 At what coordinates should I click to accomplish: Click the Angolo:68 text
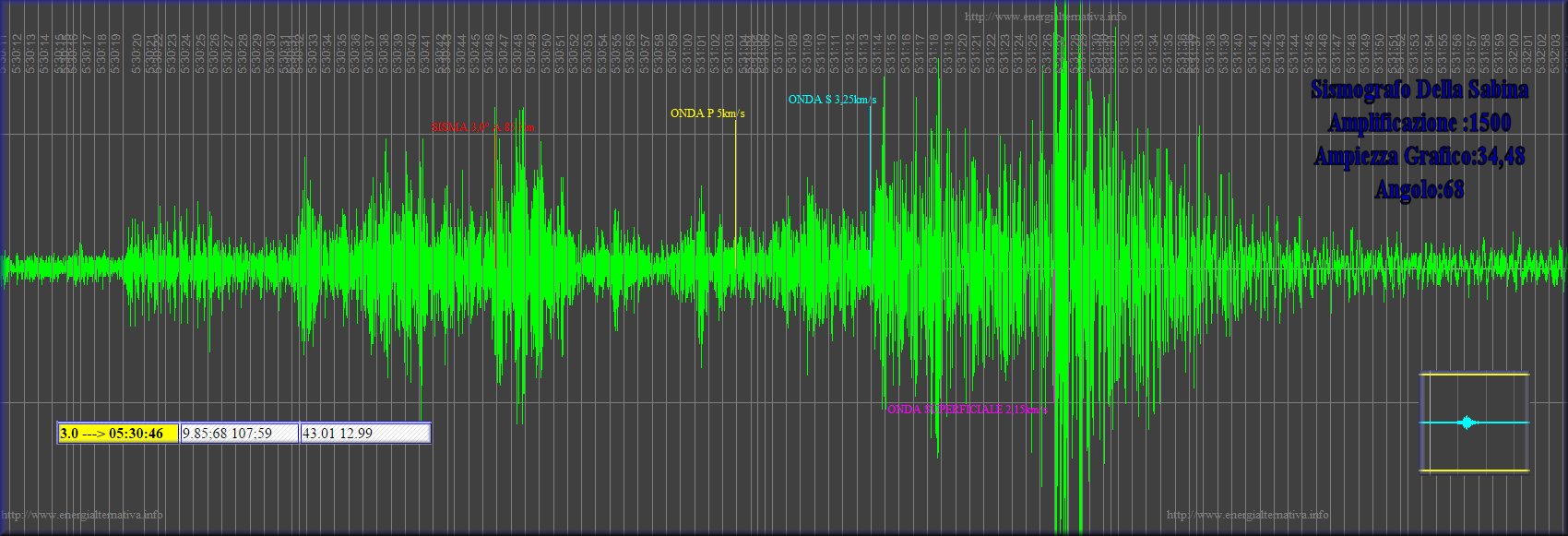(1419, 191)
